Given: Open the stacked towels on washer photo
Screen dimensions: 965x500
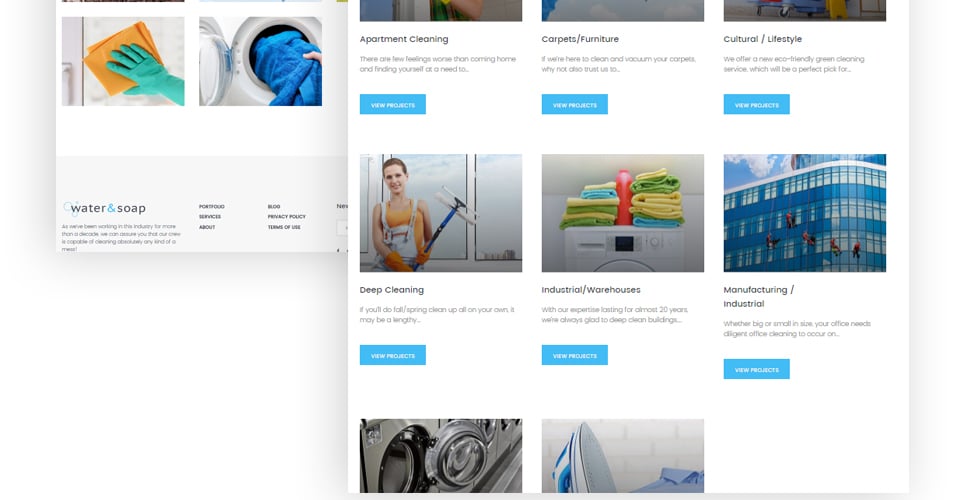Looking at the screenshot, I should pyautogui.click(x=623, y=213).
